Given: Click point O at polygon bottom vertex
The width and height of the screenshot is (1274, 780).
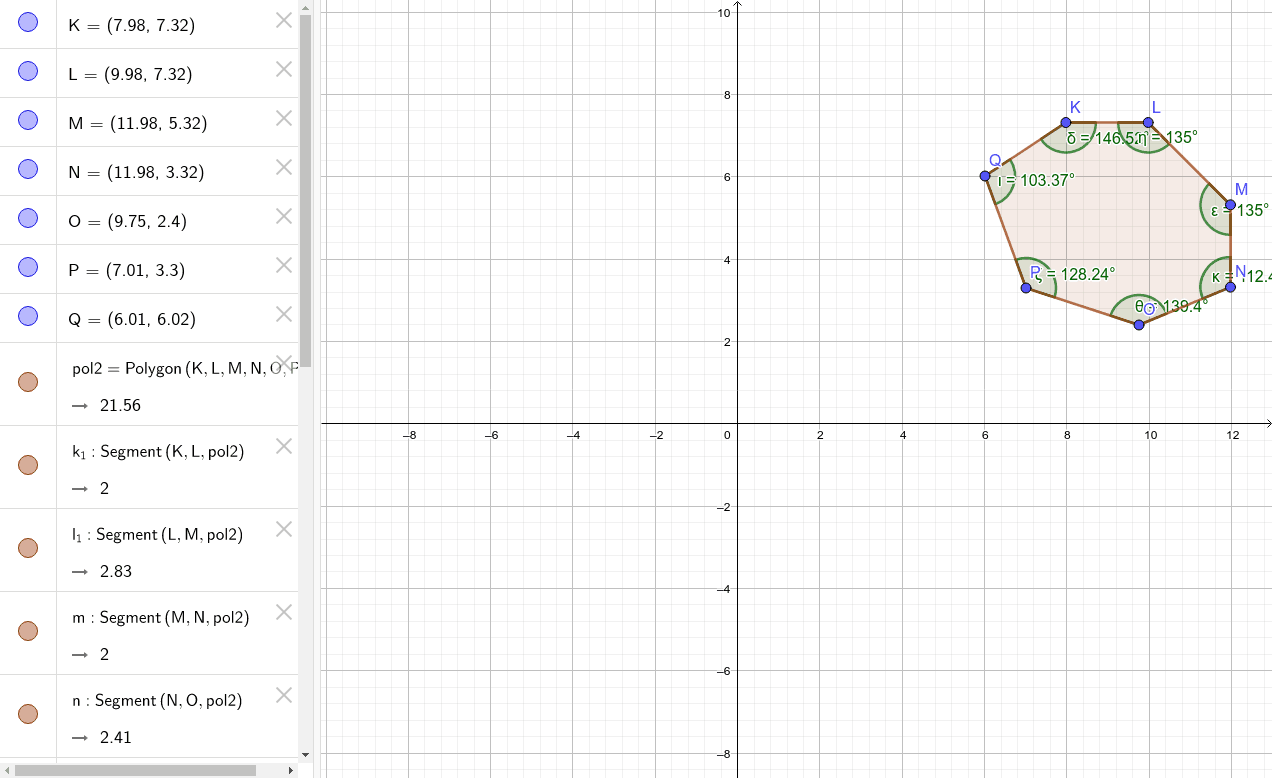Looking at the screenshot, I should pyautogui.click(x=1139, y=325).
